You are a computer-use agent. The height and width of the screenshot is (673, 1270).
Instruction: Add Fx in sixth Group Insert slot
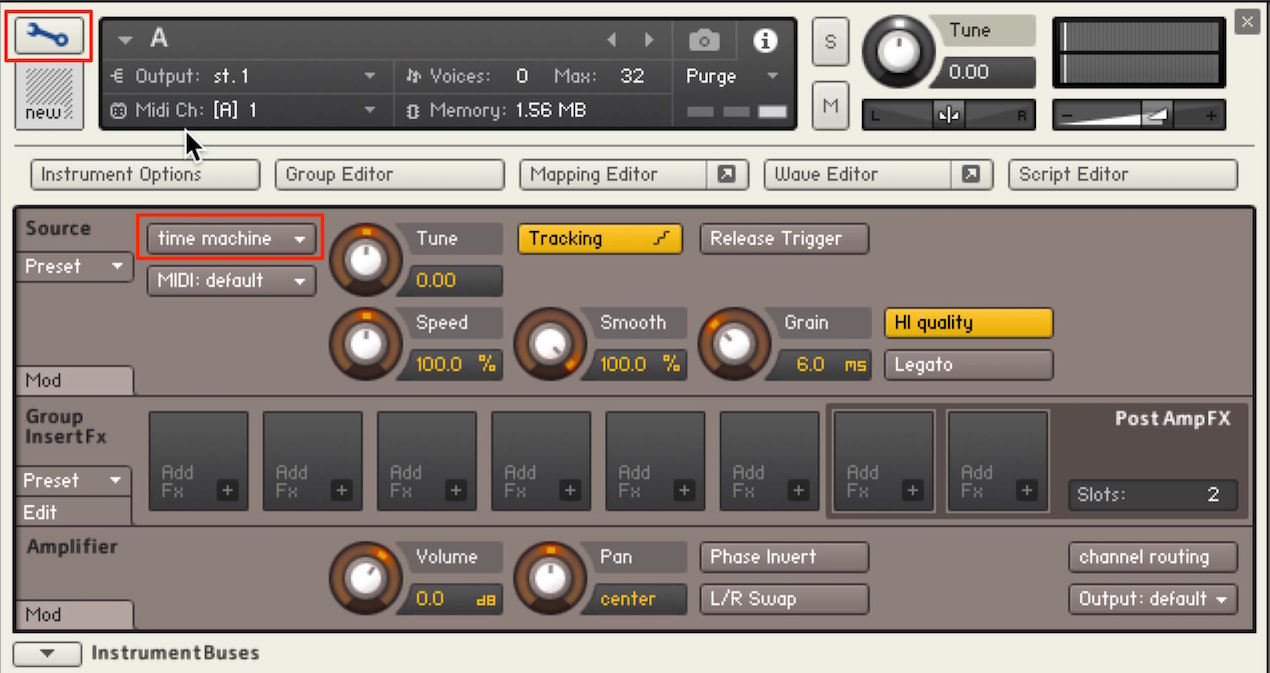(x=769, y=461)
